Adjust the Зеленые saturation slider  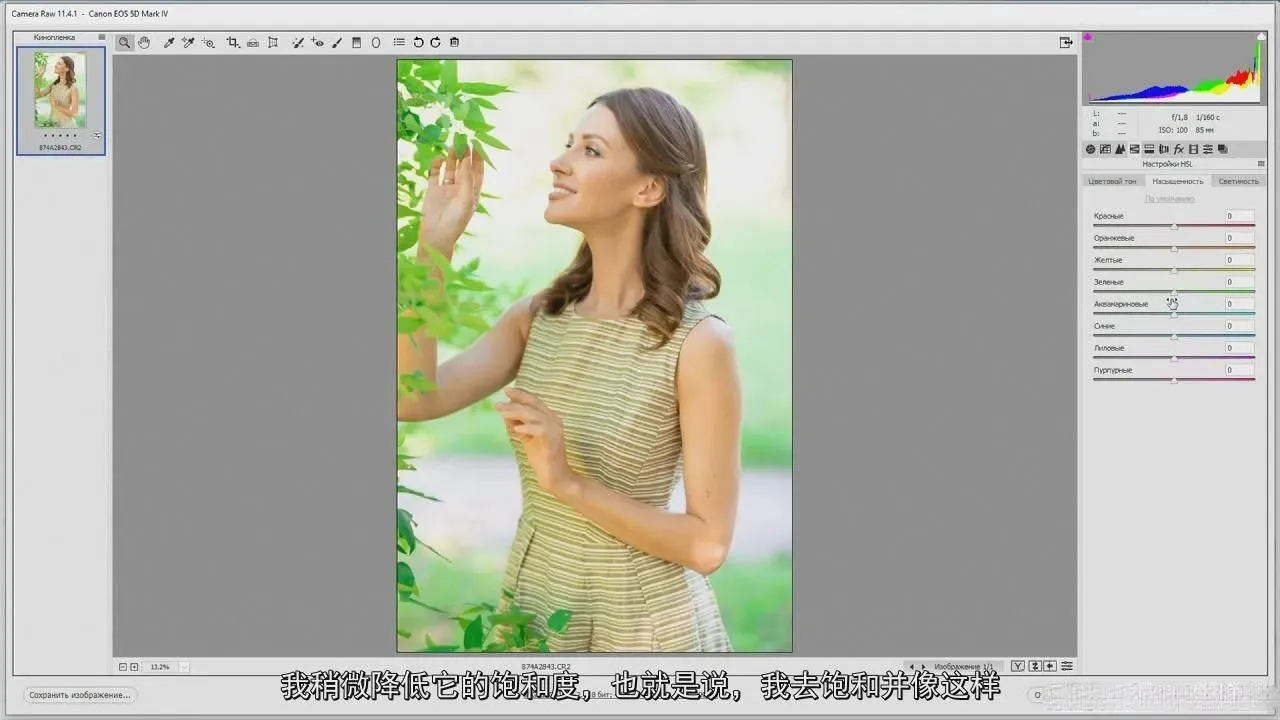(x=1174, y=292)
